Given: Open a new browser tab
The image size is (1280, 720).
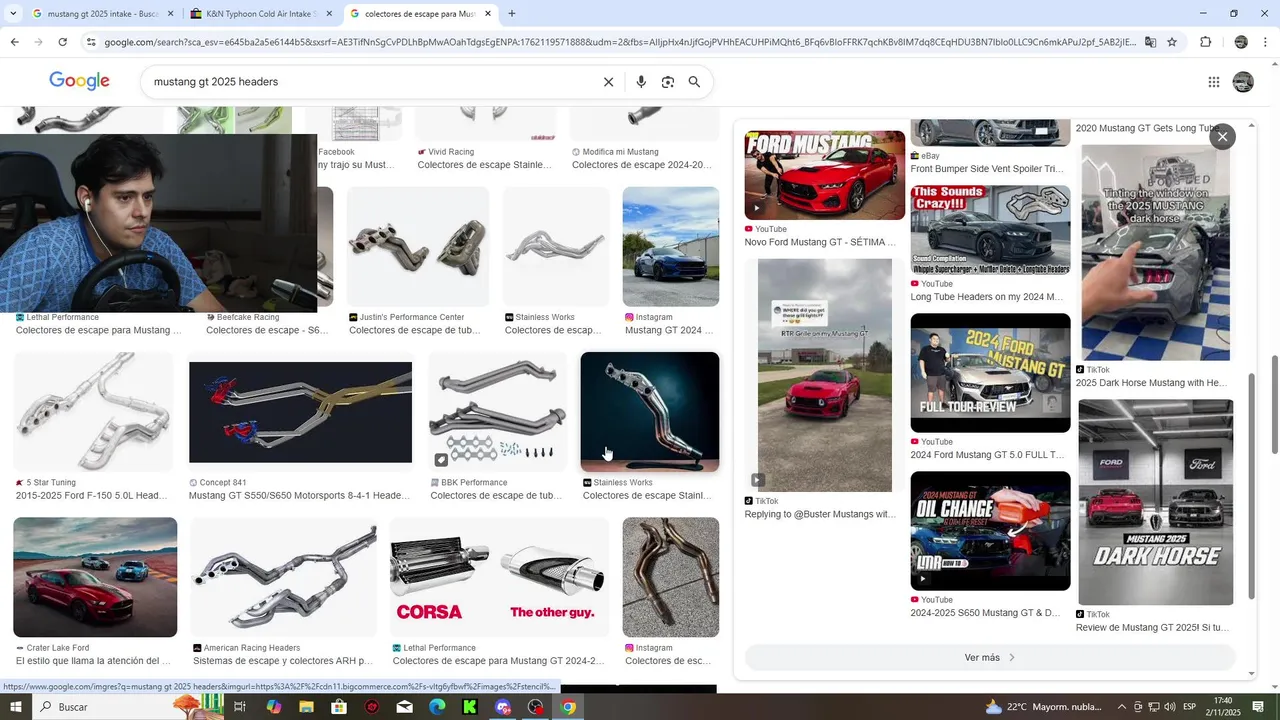Looking at the screenshot, I should [x=512, y=14].
